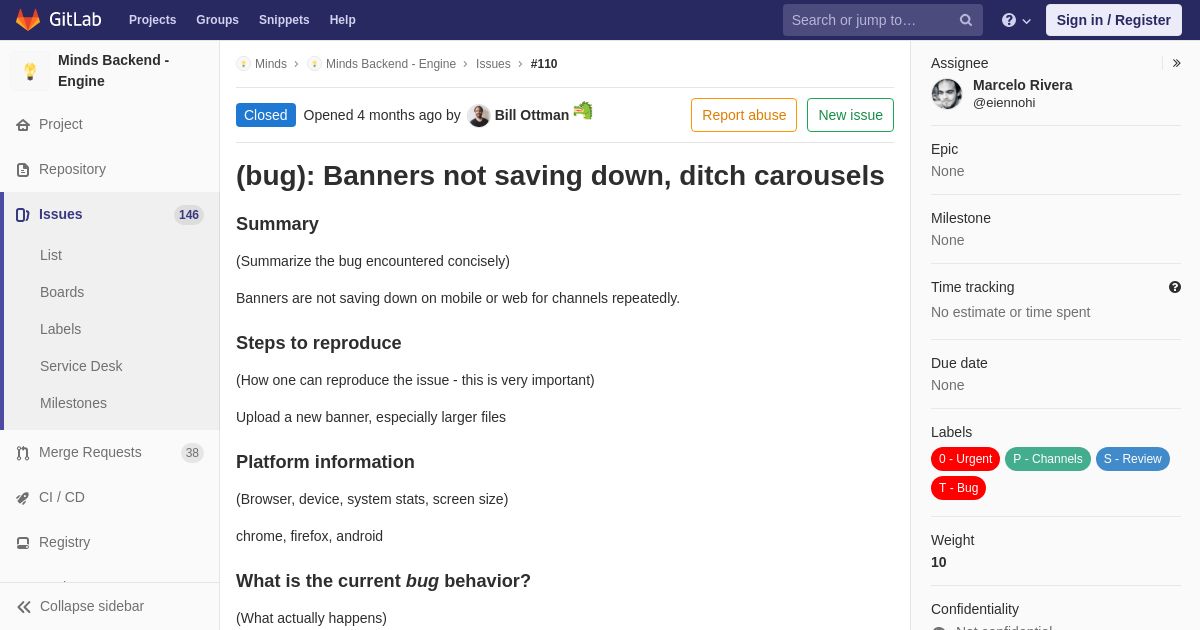Click the Merge Requests icon

pos(23,453)
